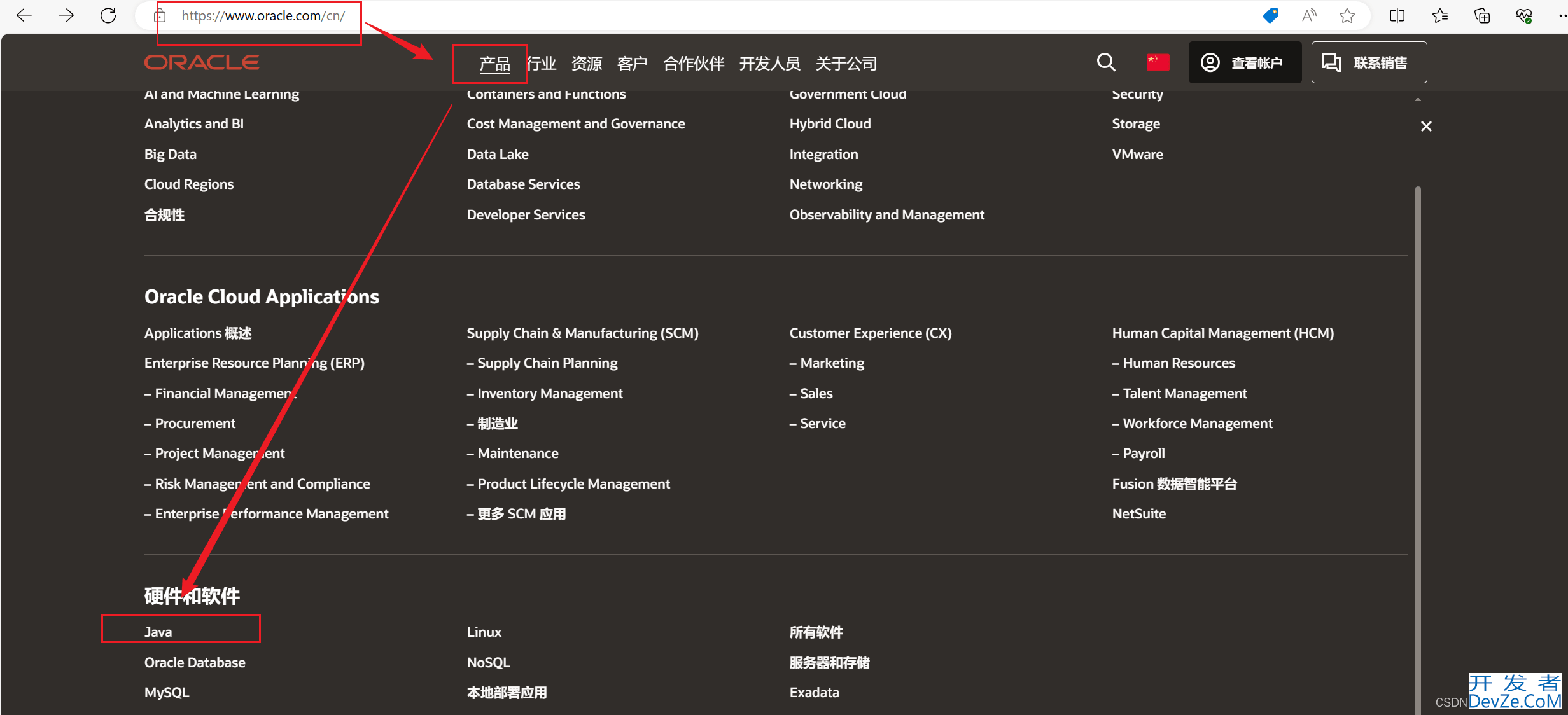Open Fusion 数据智能平台 link

pyautogui.click(x=1175, y=484)
